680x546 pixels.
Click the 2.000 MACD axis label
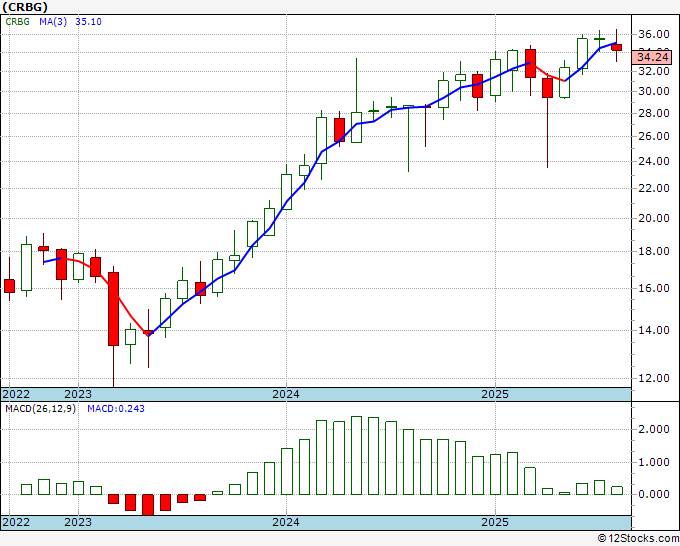654,429
